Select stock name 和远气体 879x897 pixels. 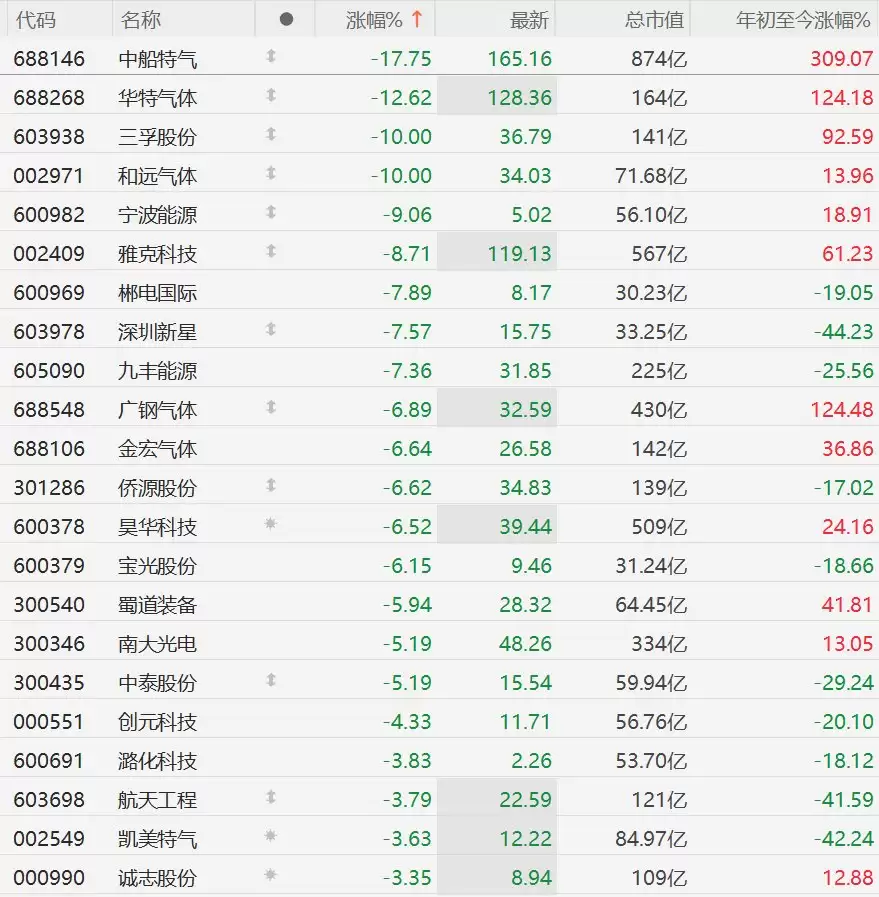click(x=158, y=176)
